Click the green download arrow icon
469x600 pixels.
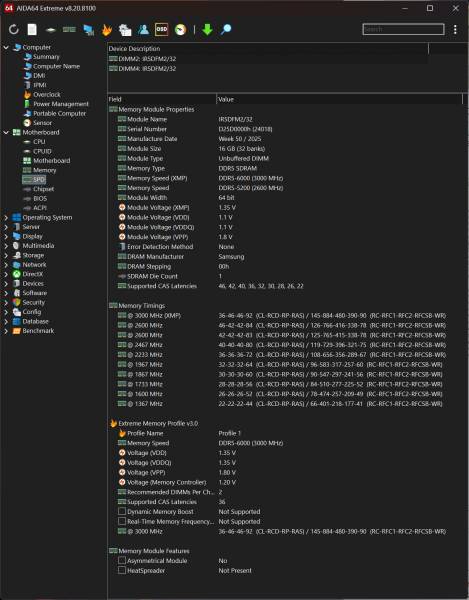[x=207, y=29]
